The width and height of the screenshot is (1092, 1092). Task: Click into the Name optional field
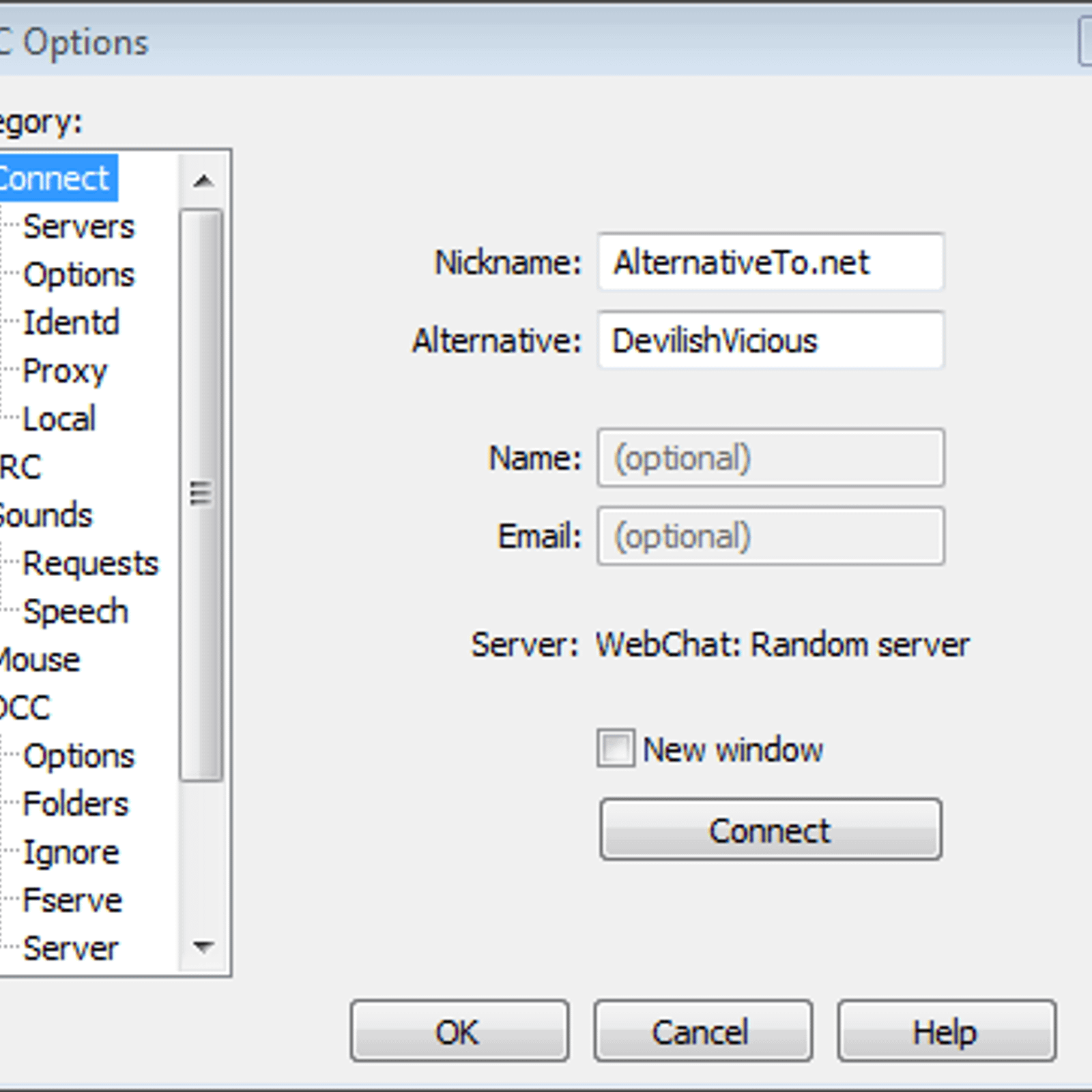[x=771, y=457]
